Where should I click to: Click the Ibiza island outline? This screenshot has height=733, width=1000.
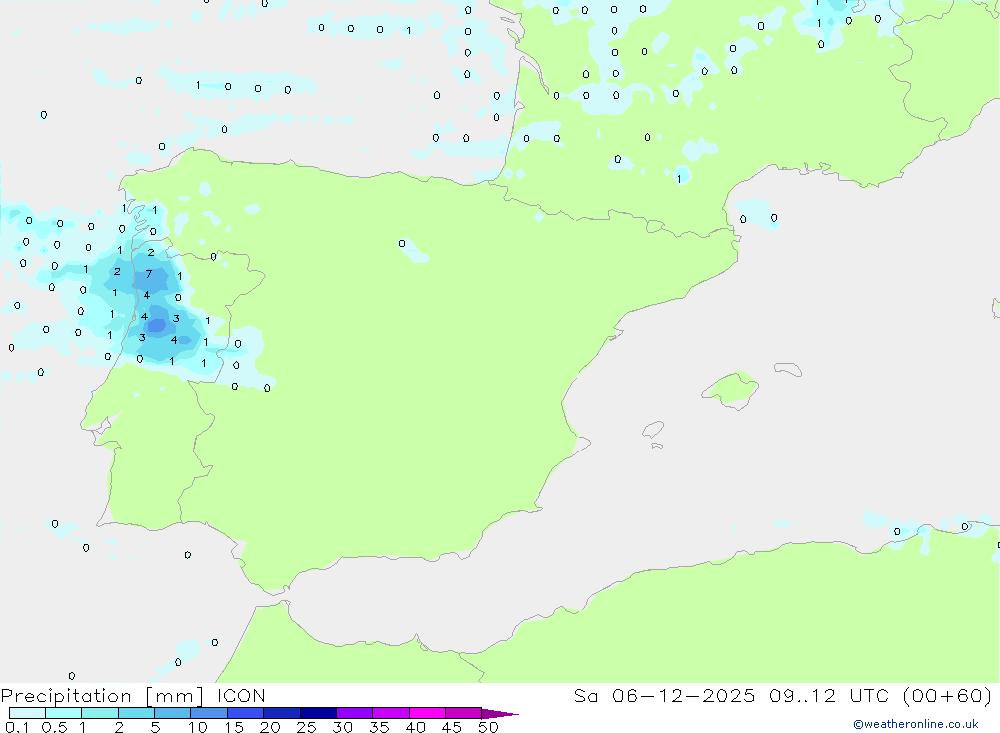(653, 430)
